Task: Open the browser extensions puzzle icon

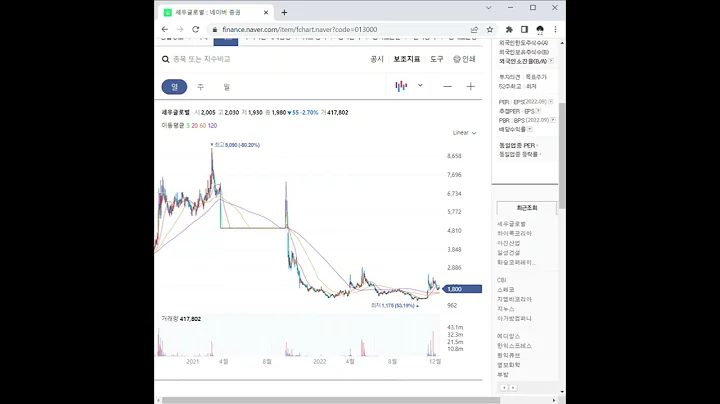Action: pos(509,29)
